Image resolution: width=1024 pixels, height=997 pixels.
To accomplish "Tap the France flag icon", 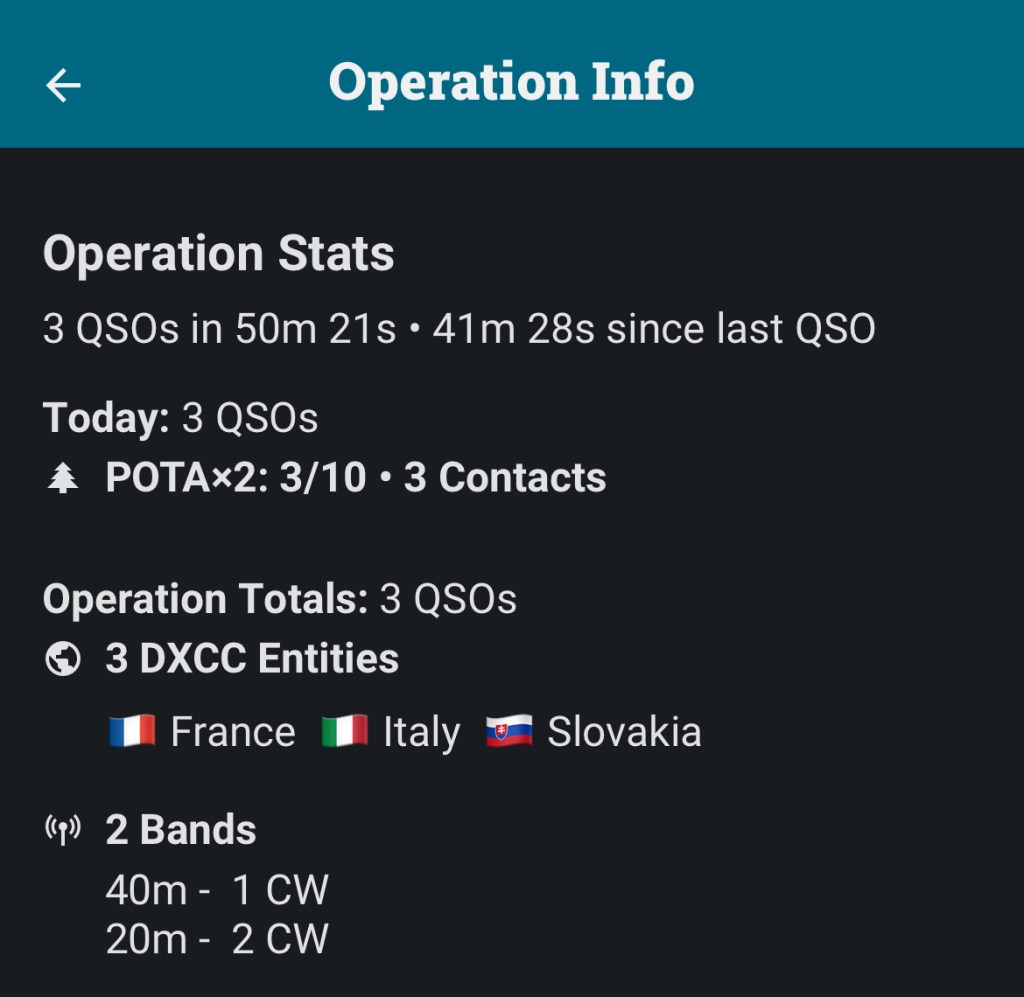I will [132, 732].
